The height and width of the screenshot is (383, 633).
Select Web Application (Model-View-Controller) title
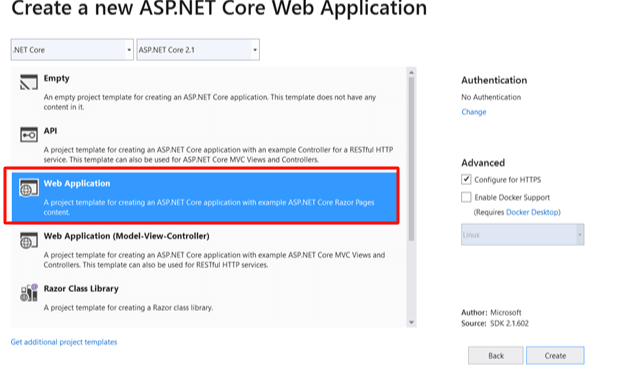point(126,236)
